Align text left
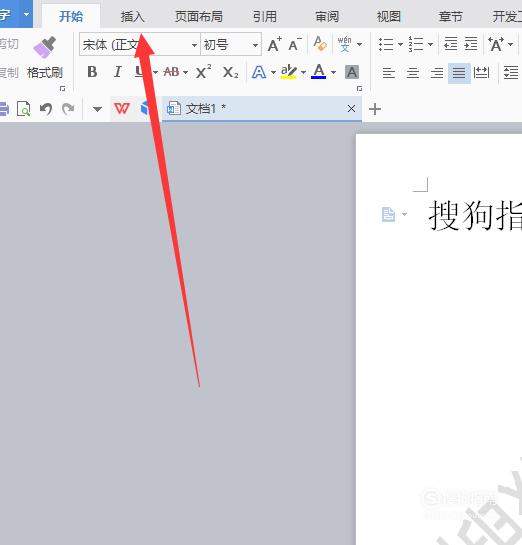The image size is (522, 545). coord(389,73)
